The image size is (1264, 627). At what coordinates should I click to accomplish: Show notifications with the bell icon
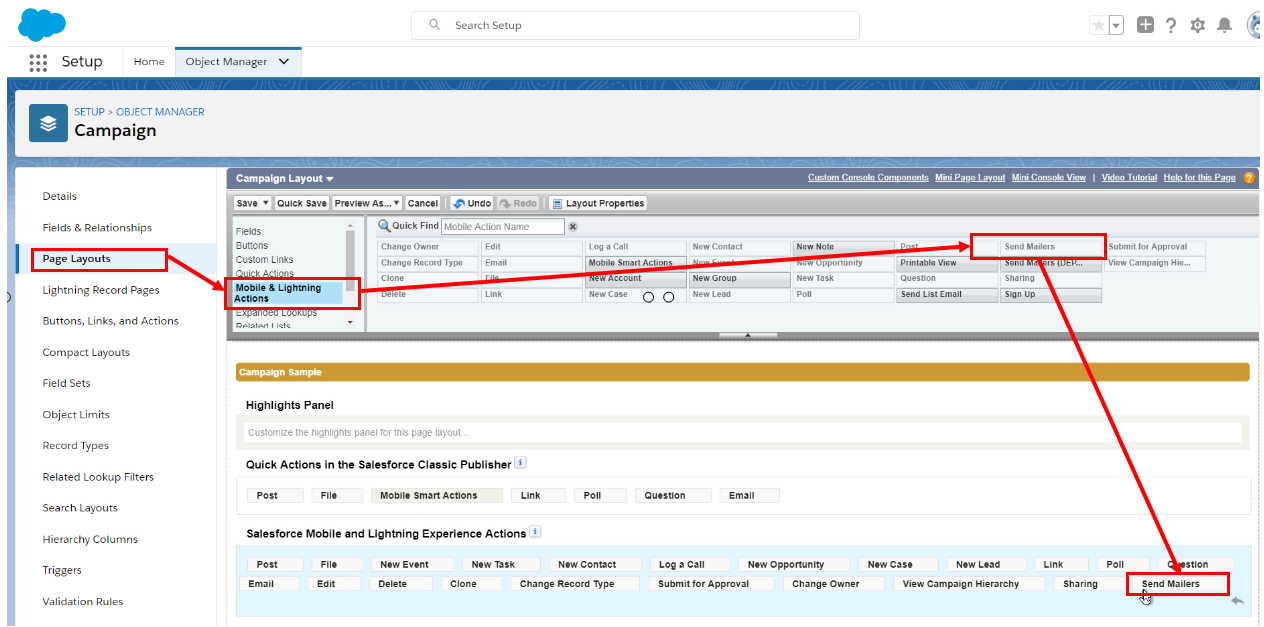coord(1224,25)
